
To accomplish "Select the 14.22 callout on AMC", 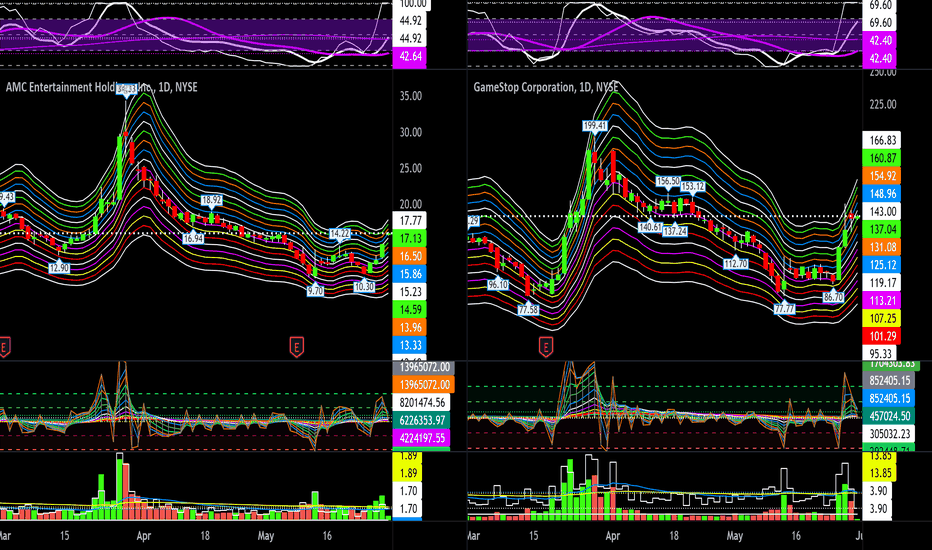I will point(339,234).
